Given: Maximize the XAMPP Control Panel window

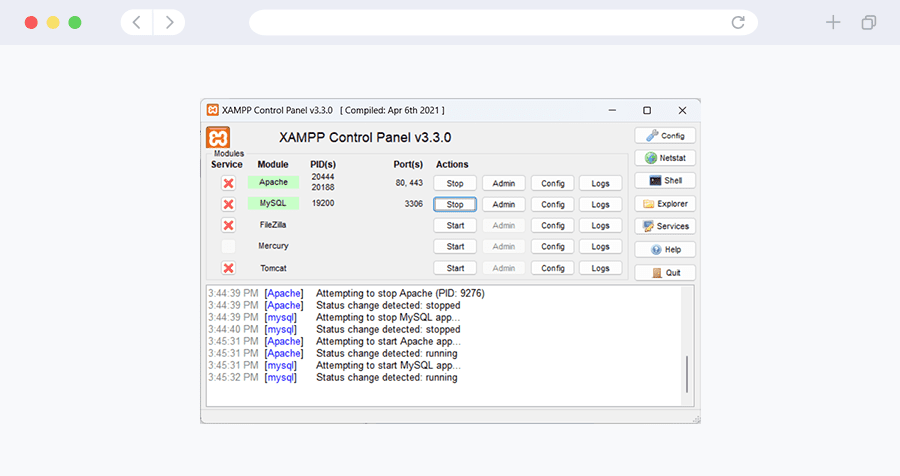Looking at the screenshot, I should pyautogui.click(x=647, y=110).
